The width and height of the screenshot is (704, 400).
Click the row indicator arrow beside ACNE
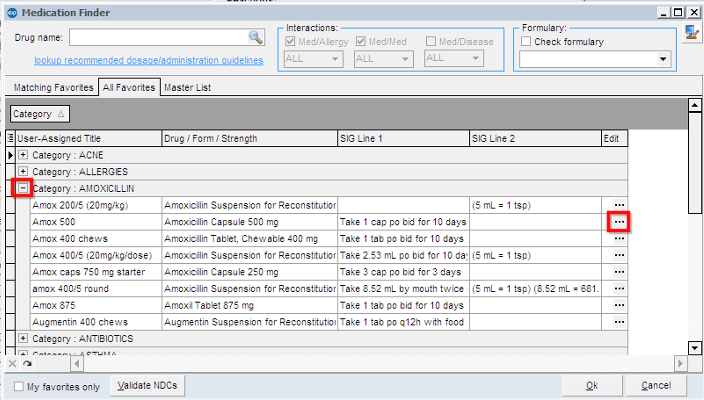pos(10,155)
